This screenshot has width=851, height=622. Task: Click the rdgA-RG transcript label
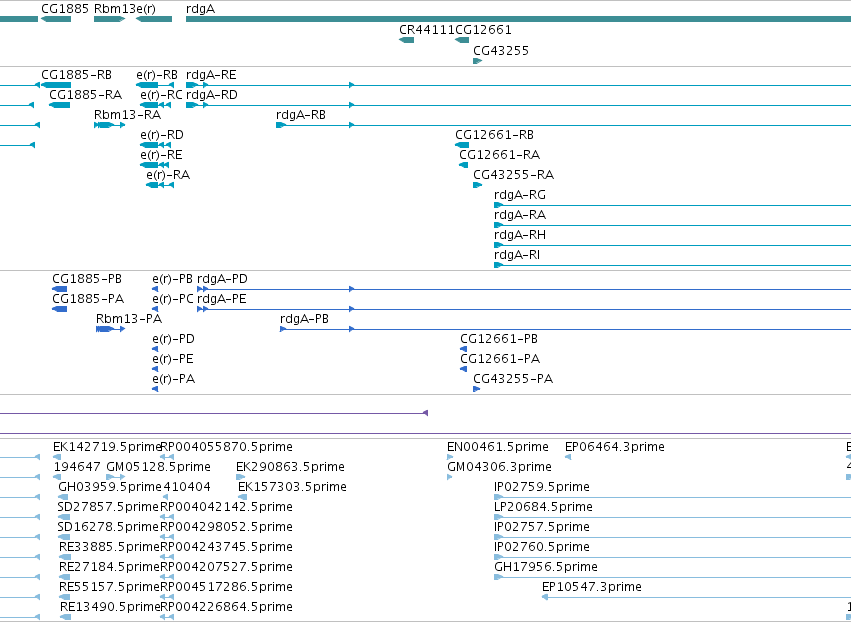(x=520, y=195)
